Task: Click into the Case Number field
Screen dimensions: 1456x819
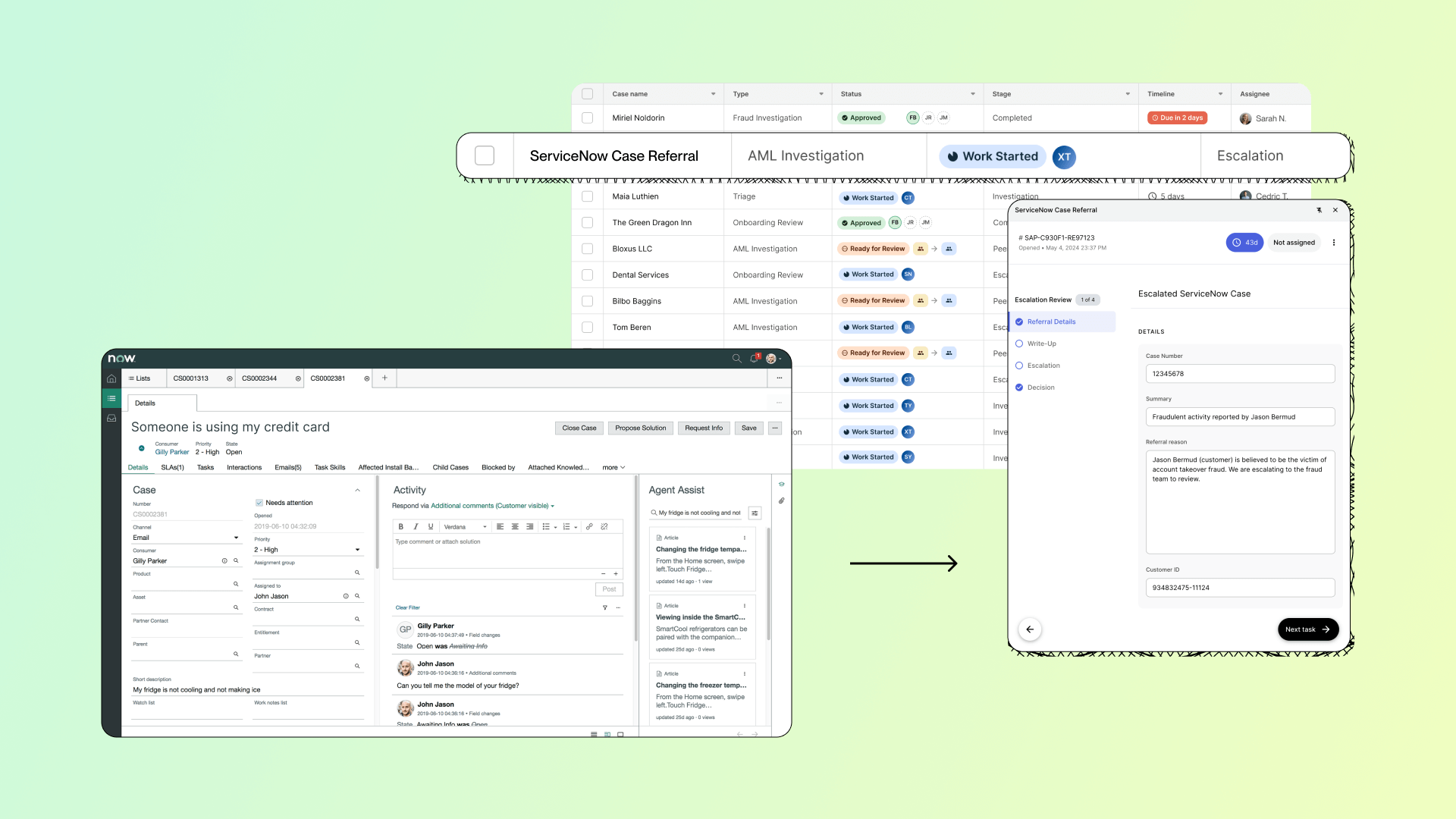Action: [1240, 374]
